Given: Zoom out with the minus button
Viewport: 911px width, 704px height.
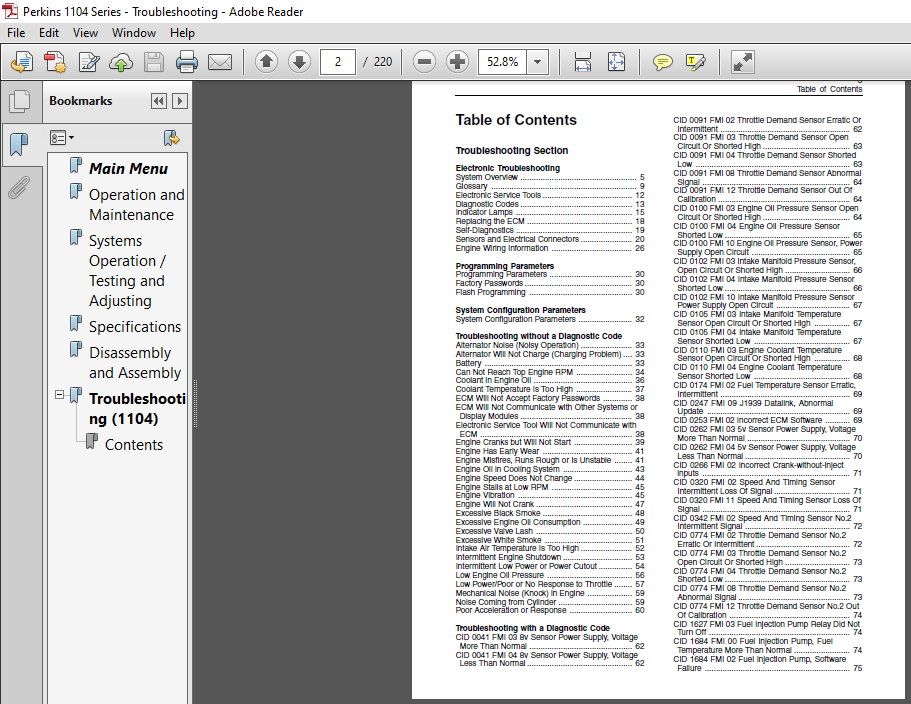Looking at the screenshot, I should (425, 62).
